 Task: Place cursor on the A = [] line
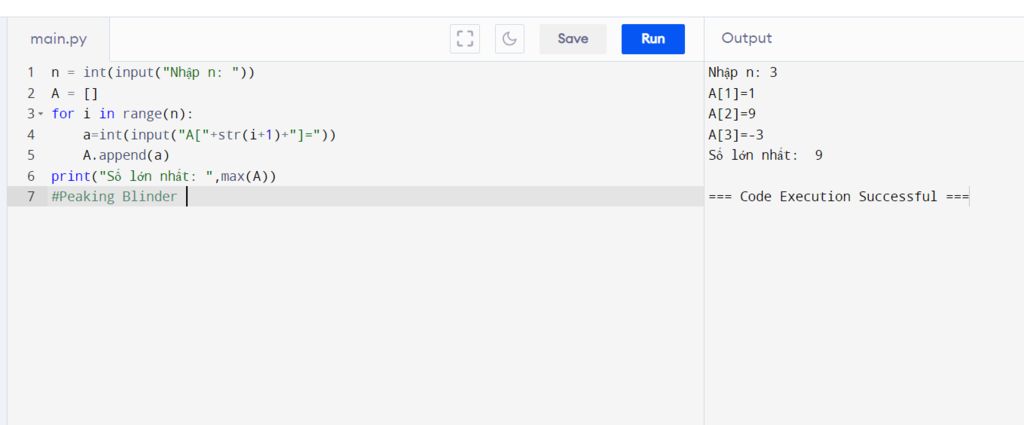pyautogui.click(x=74, y=93)
